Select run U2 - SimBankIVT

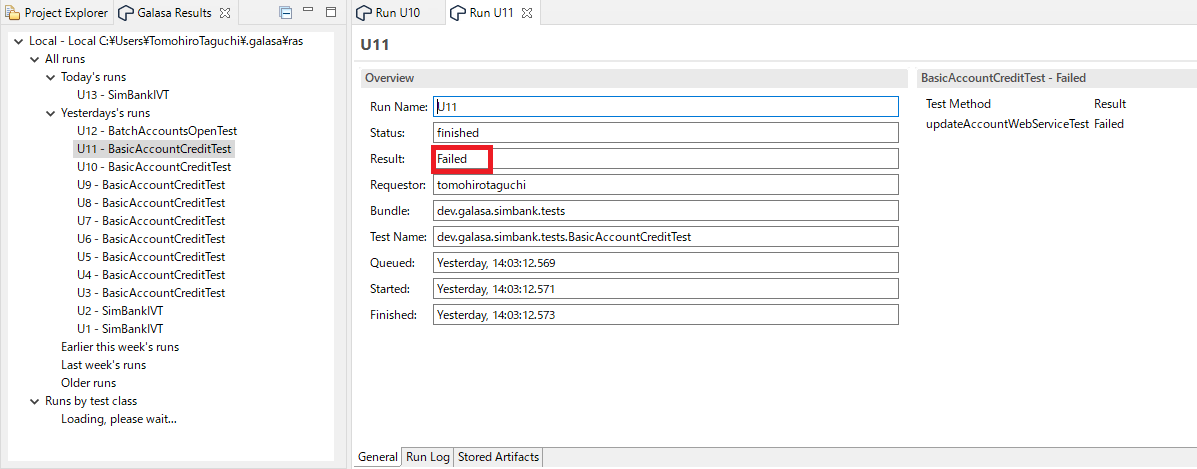[120, 311]
